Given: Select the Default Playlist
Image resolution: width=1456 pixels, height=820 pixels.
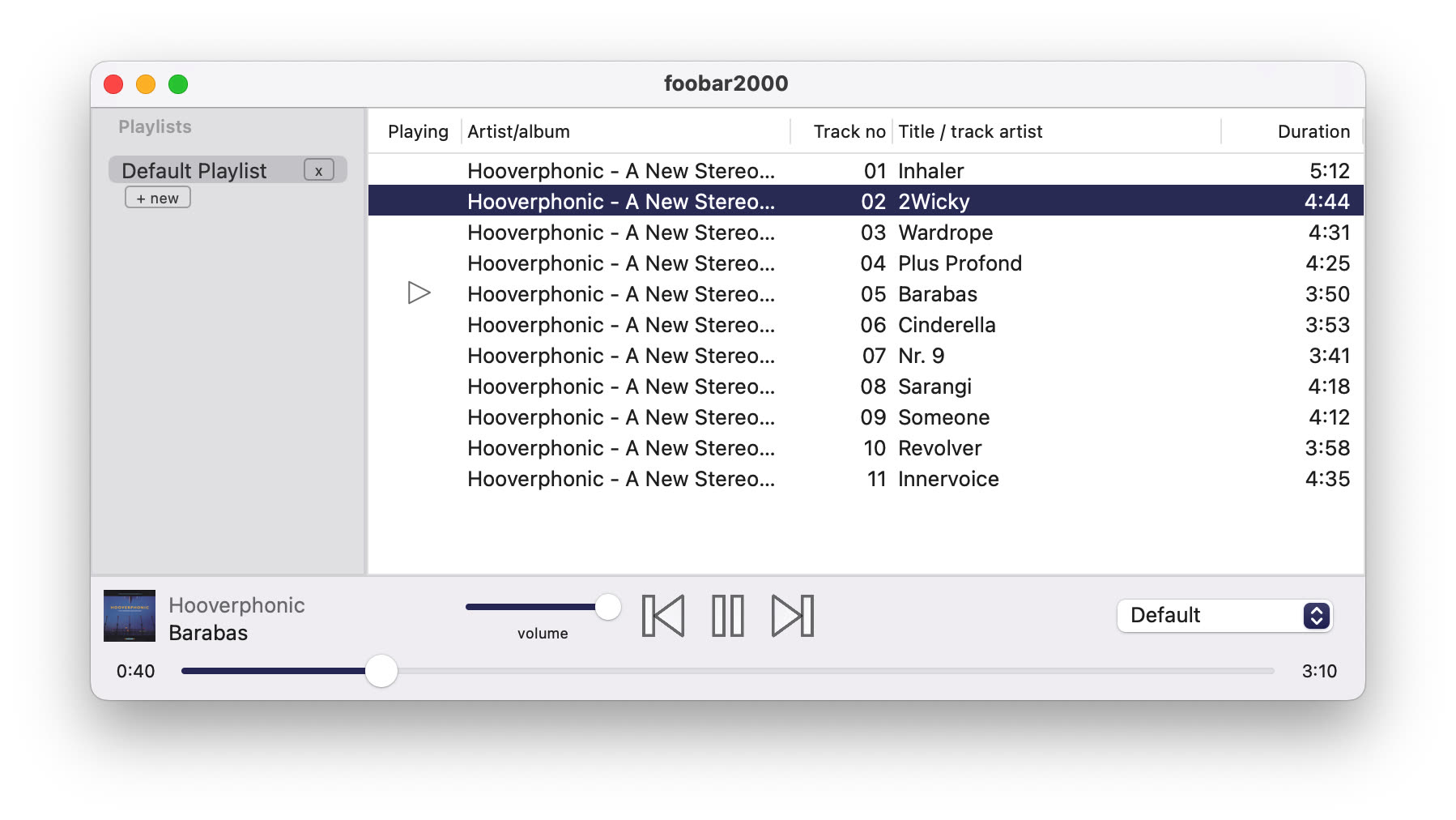Looking at the screenshot, I should [x=194, y=170].
